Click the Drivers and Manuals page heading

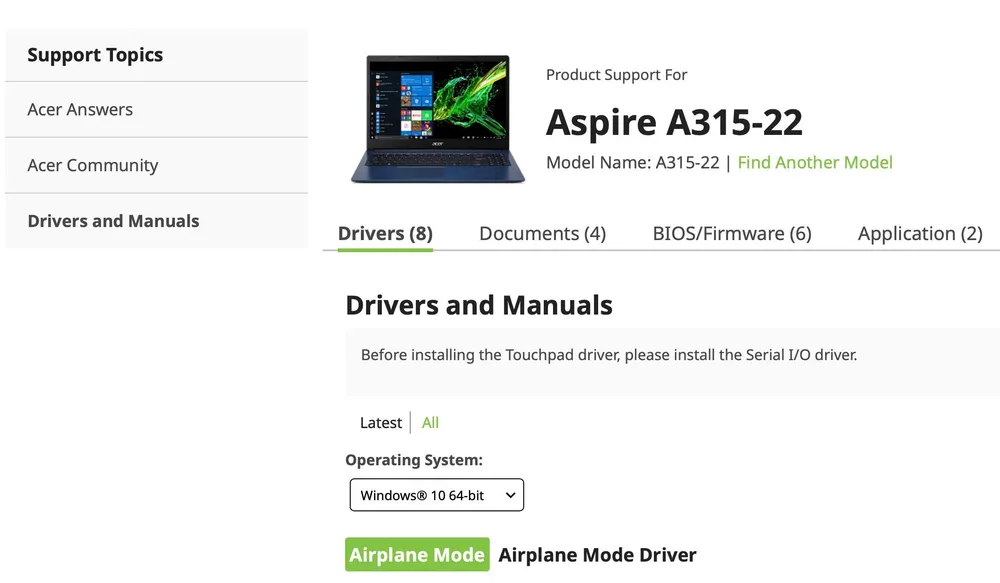479,305
